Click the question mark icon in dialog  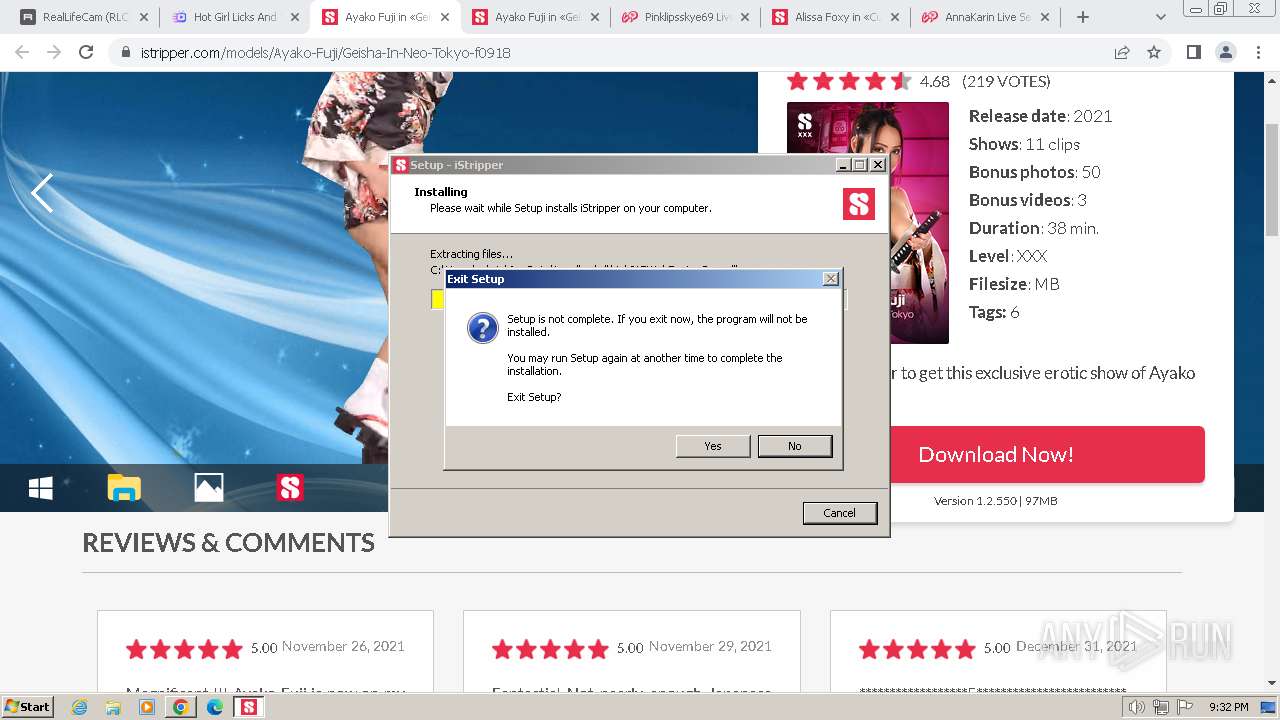482,328
